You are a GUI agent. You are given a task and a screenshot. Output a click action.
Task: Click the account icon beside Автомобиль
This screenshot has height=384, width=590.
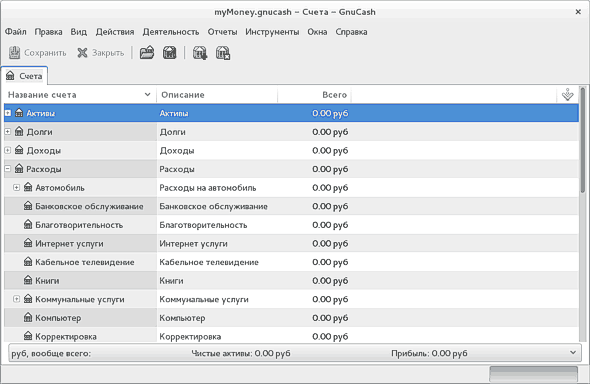pyautogui.click(x=28, y=187)
